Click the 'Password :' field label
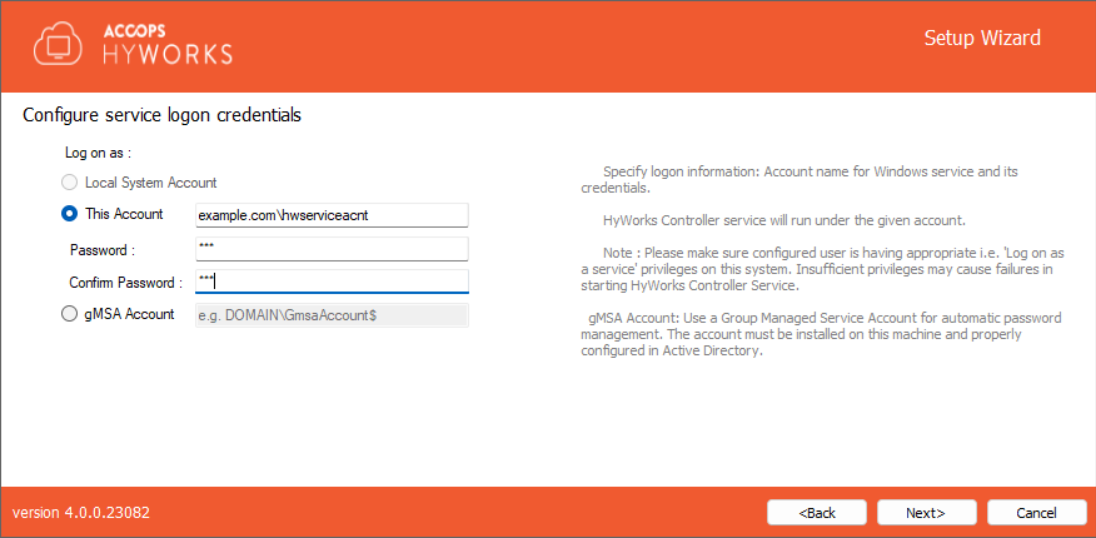 tap(102, 249)
